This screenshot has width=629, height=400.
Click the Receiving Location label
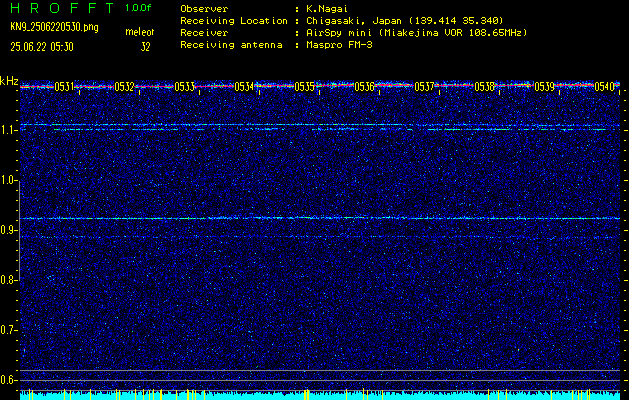(234, 21)
